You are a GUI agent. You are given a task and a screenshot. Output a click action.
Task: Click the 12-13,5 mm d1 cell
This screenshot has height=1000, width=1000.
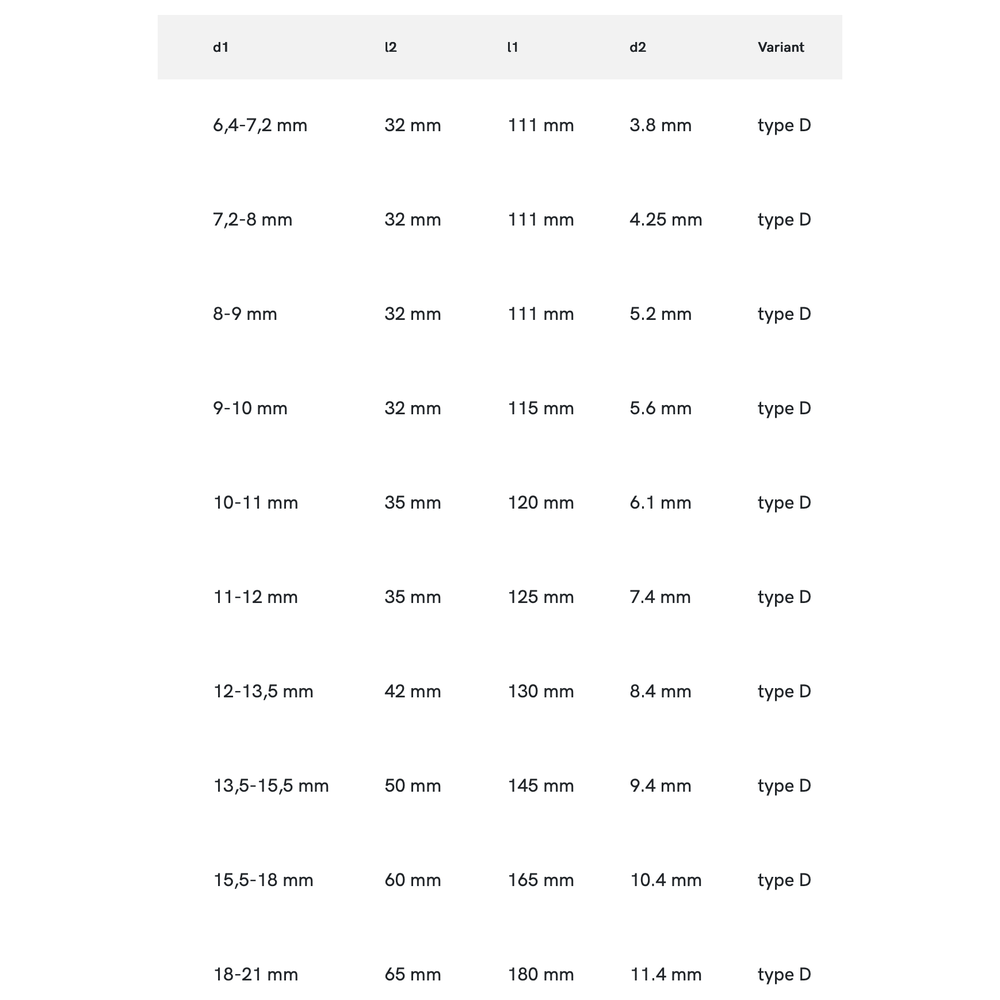(263, 692)
